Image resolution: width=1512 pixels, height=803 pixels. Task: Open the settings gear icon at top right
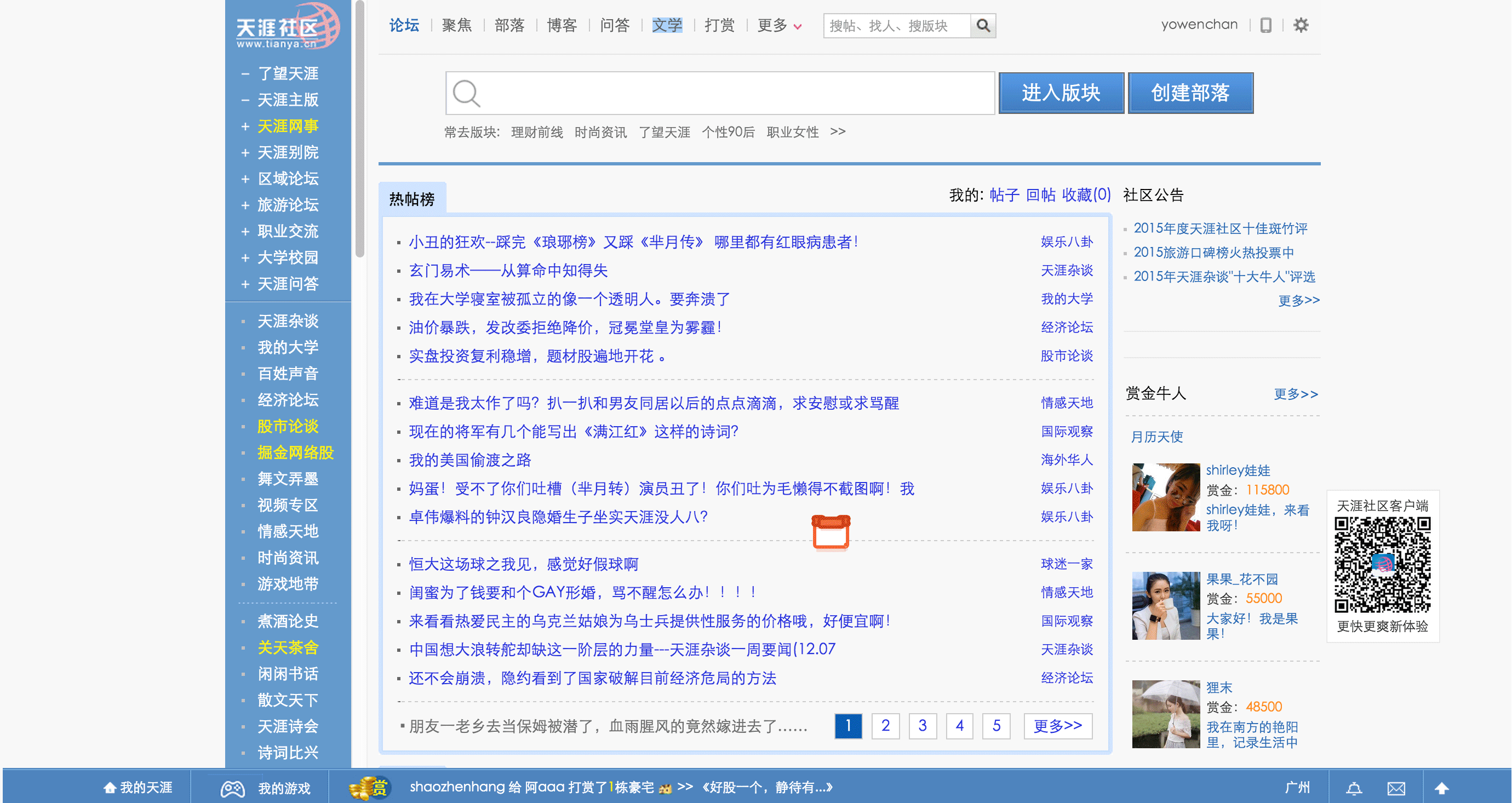point(1302,25)
